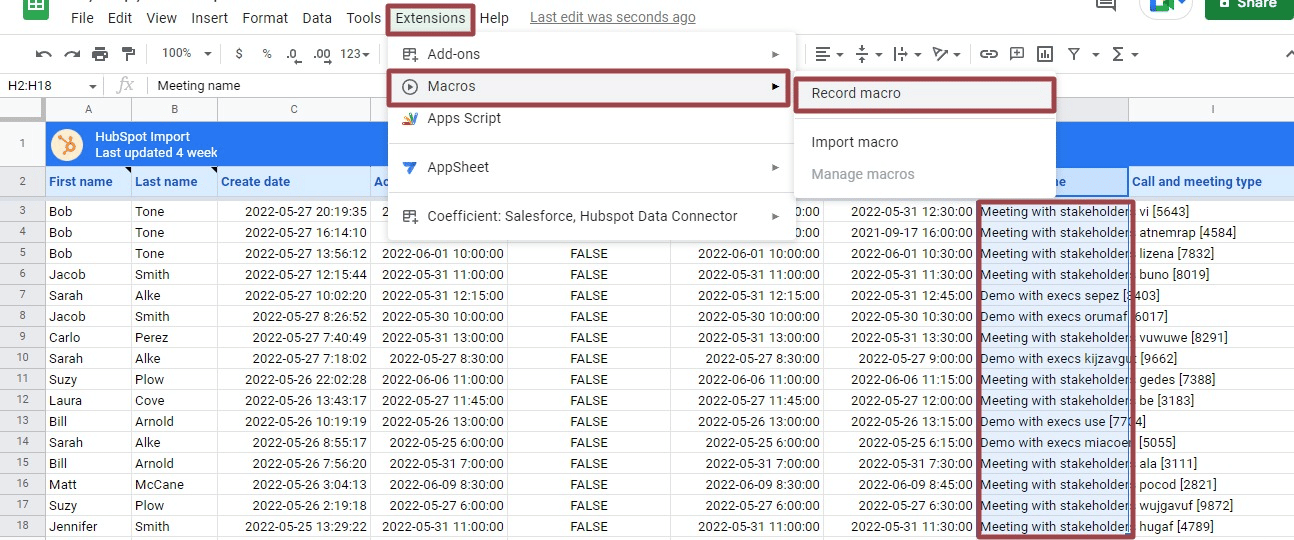
Task: Click the Insert chart icon
Action: (1045, 54)
